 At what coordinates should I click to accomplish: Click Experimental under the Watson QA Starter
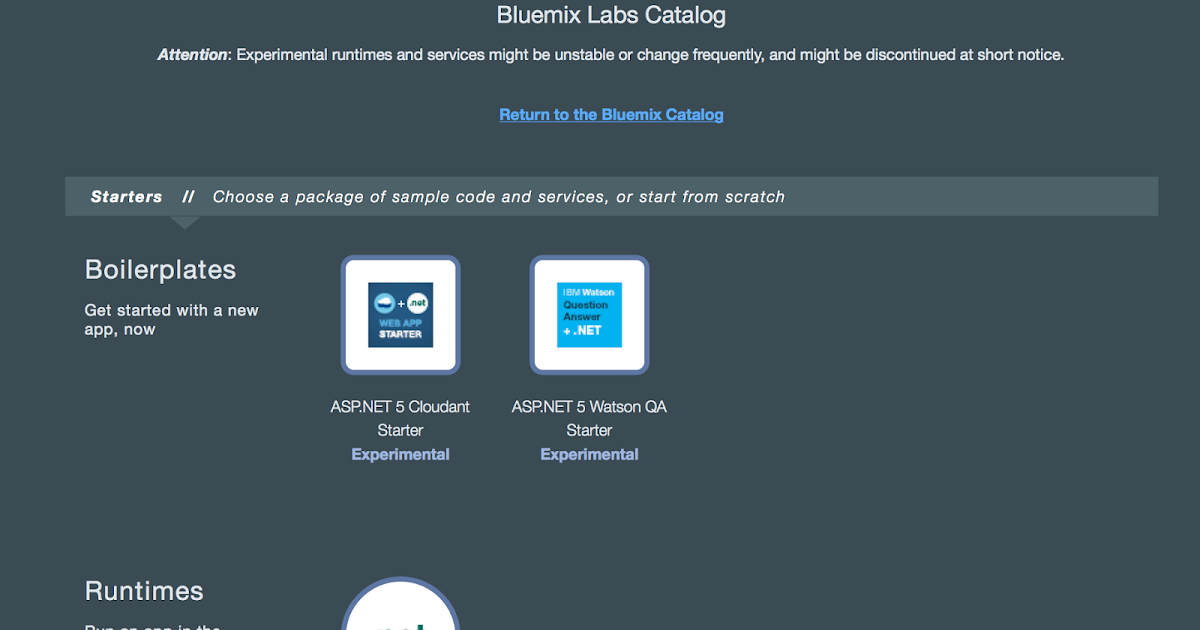589,454
